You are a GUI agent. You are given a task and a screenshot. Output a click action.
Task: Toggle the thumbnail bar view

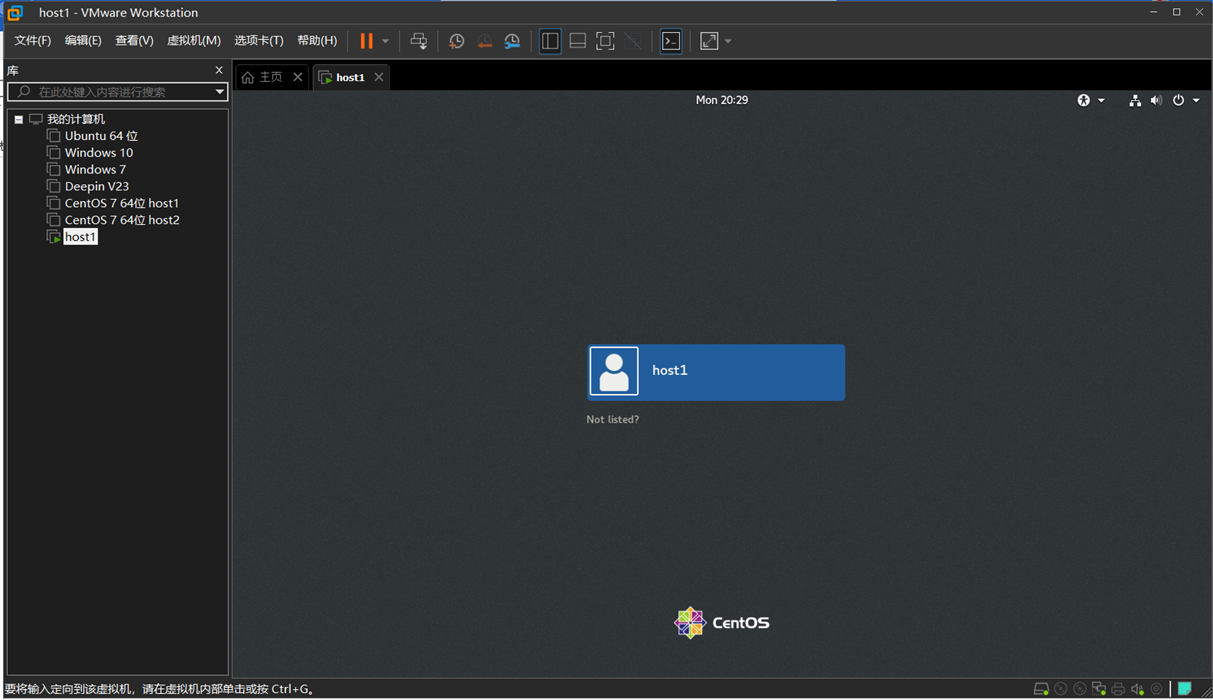578,41
